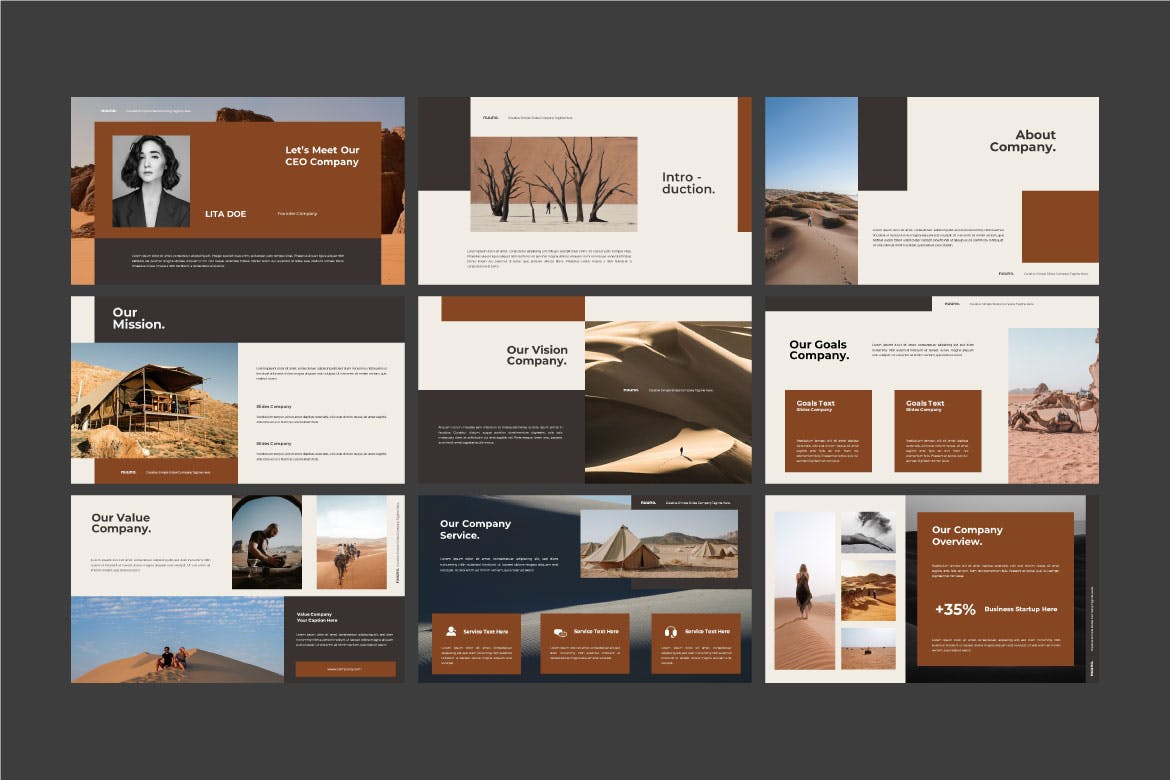Select the resting camels photo on Goals slide
This screenshot has height=780, width=1170.
tap(1053, 405)
